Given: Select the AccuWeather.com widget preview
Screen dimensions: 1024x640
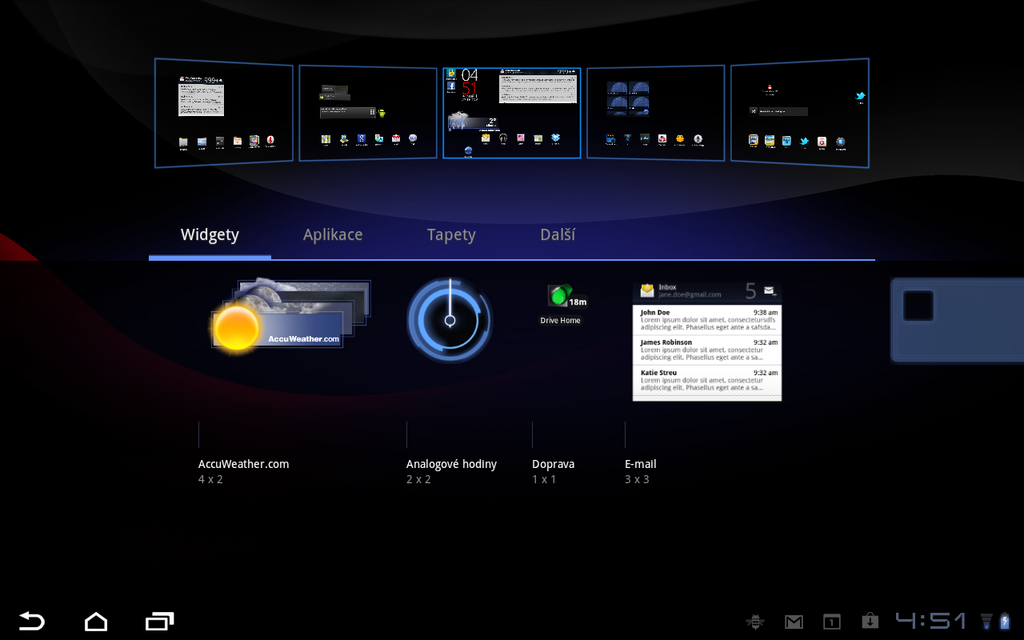Looking at the screenshot, I should [290, 316].
